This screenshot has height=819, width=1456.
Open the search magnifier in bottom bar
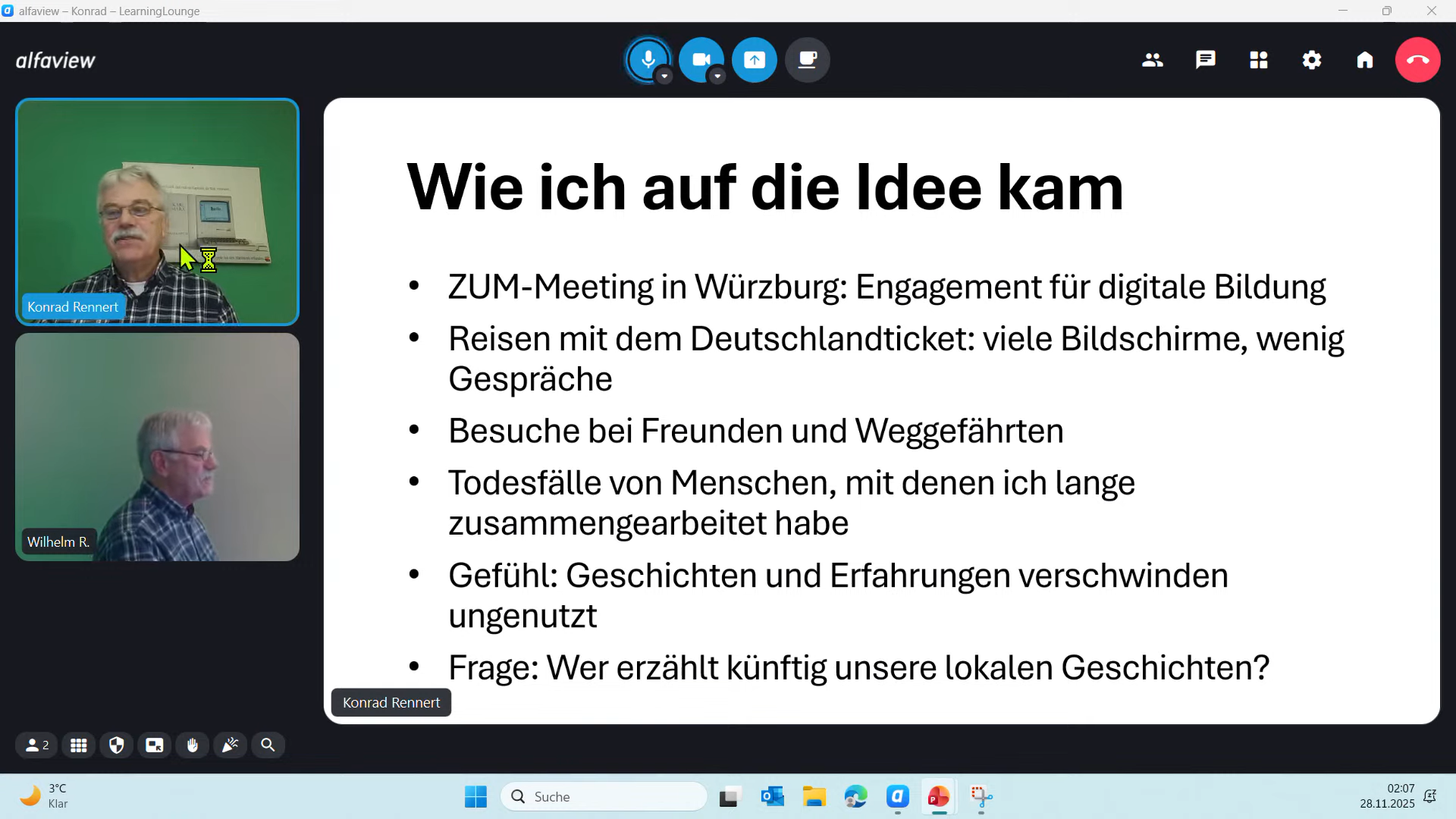tap(268, 745)
